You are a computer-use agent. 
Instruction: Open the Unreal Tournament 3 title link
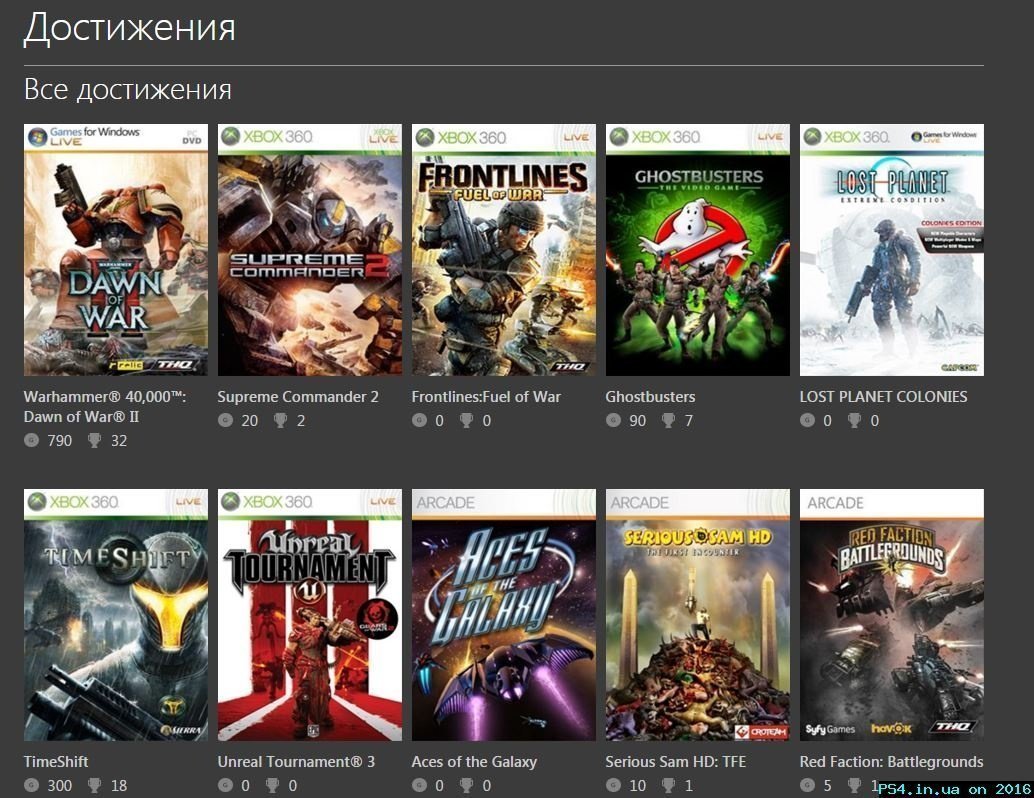click(296, 762)
